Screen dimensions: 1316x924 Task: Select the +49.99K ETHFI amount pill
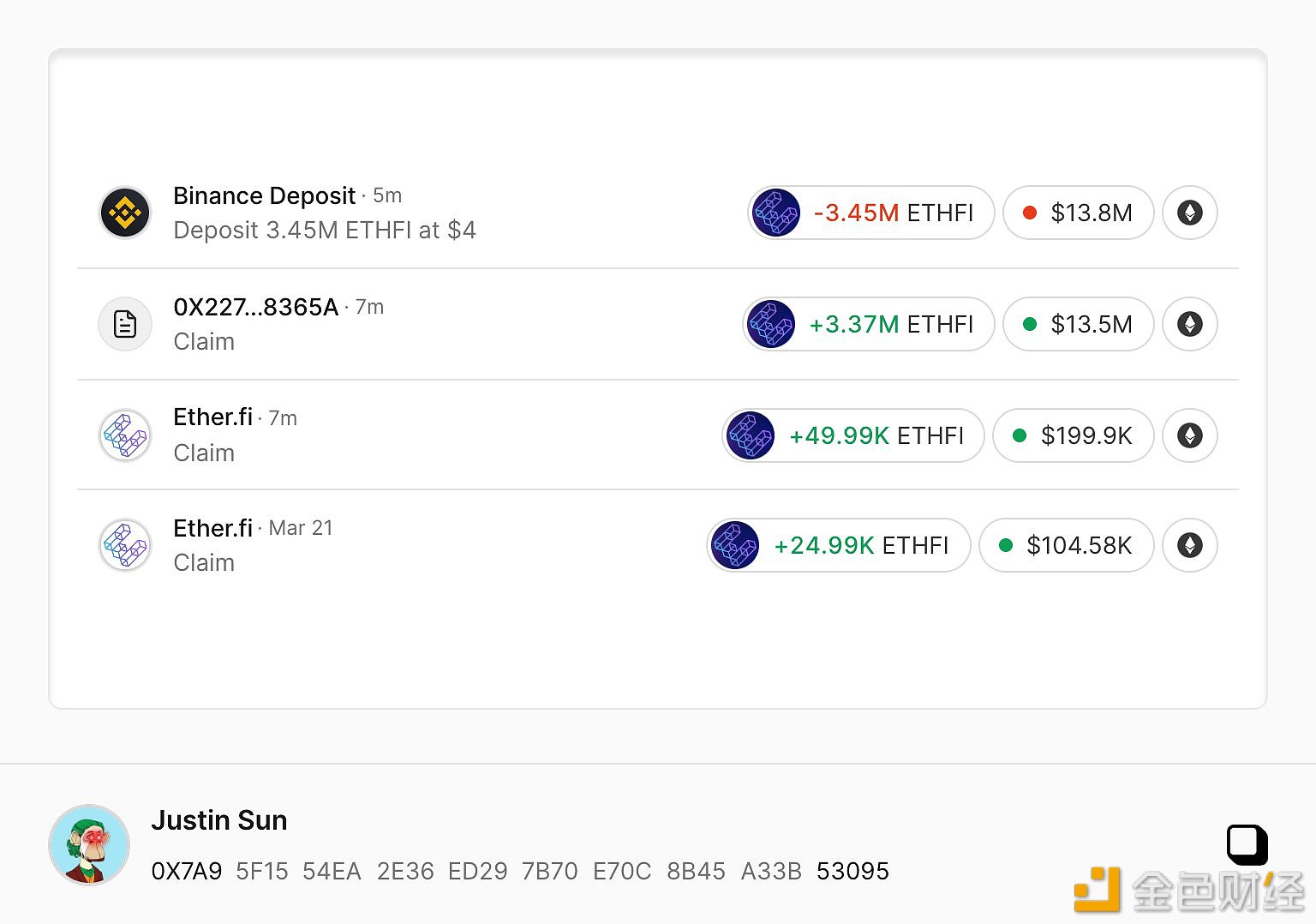click(853, 435)
